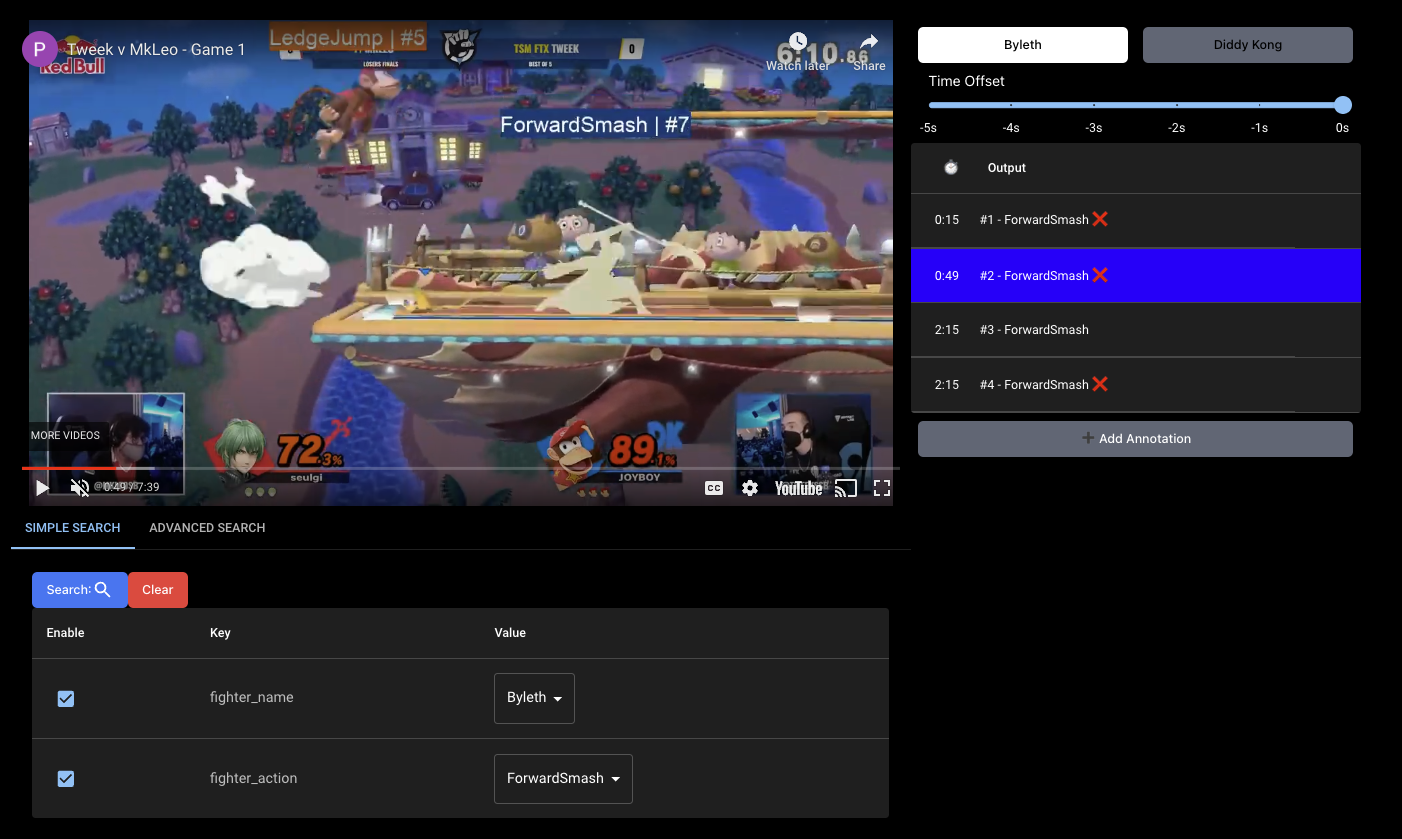Disable the fighter_action checkbox

pos(66,779)
